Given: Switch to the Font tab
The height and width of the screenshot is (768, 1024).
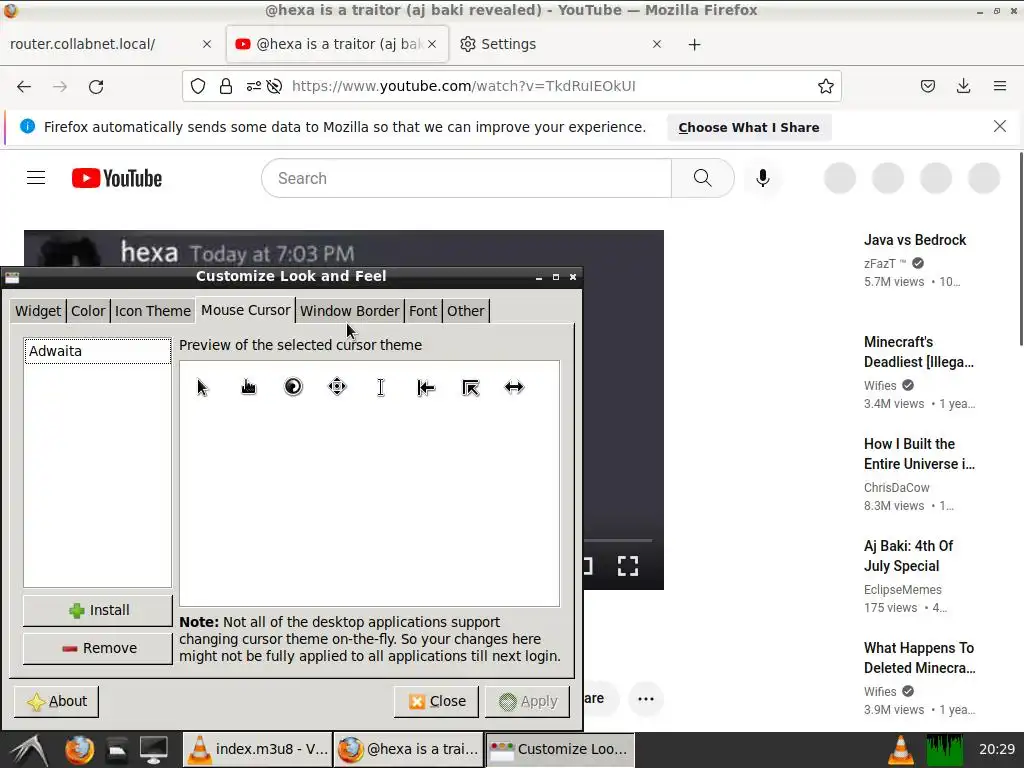Looking at the screenshot, I should pyautogui.click(x=423, y=311).
